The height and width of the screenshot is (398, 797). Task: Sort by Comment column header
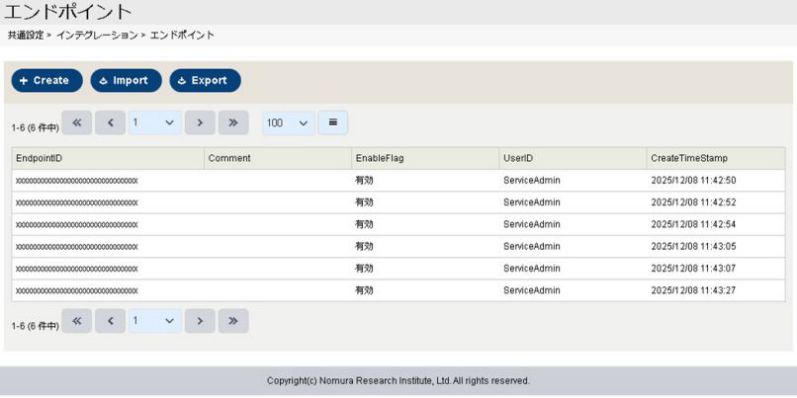click(278, 159)
